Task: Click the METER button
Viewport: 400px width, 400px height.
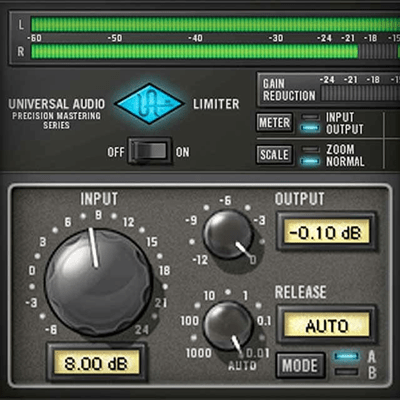Action: [274, 123]
